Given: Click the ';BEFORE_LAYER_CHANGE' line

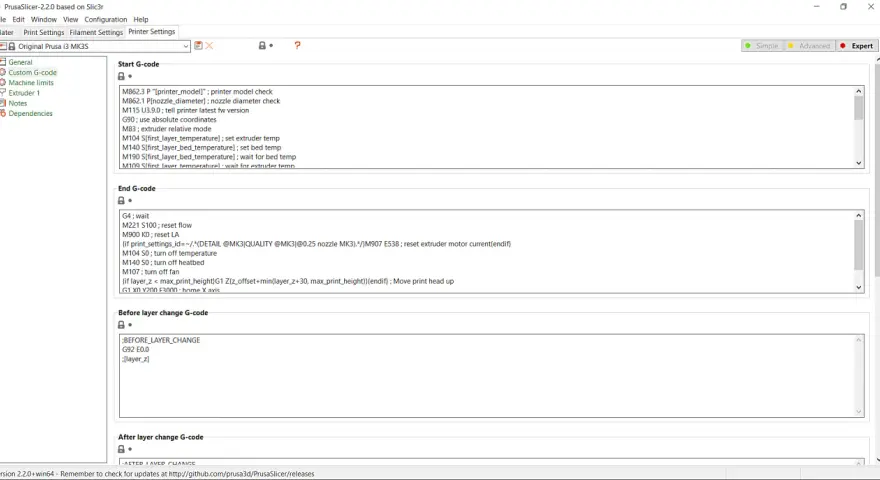Looking at the screenshot, I should (161, 340).
